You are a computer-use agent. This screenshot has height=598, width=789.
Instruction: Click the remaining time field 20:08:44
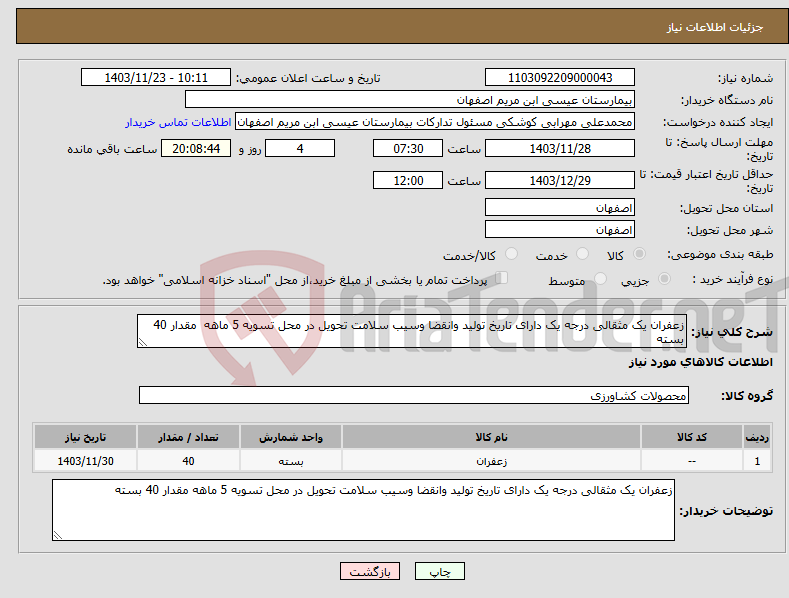click(196, 148)
